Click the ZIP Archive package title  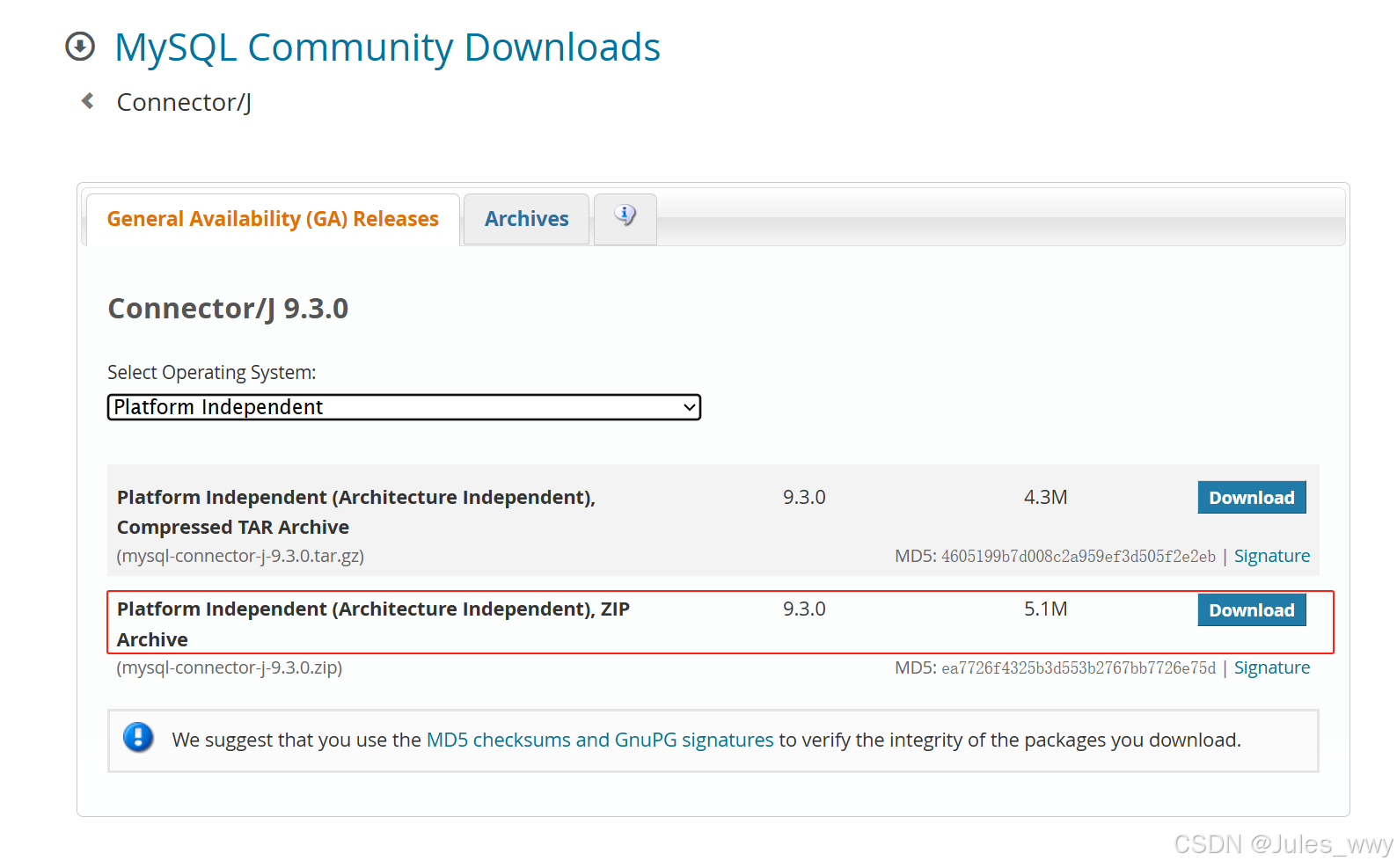click(373, 624)
